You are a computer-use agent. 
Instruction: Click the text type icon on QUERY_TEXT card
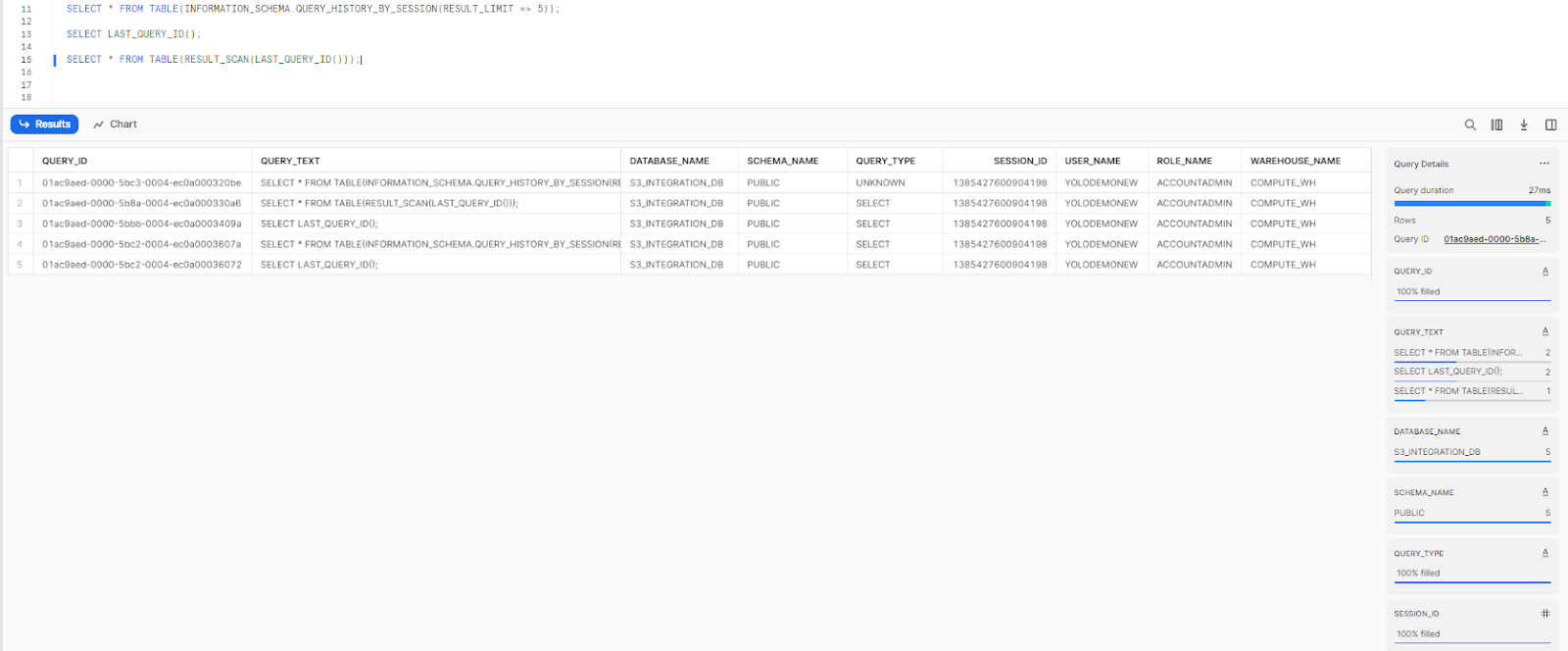(x=1545, y=332)
